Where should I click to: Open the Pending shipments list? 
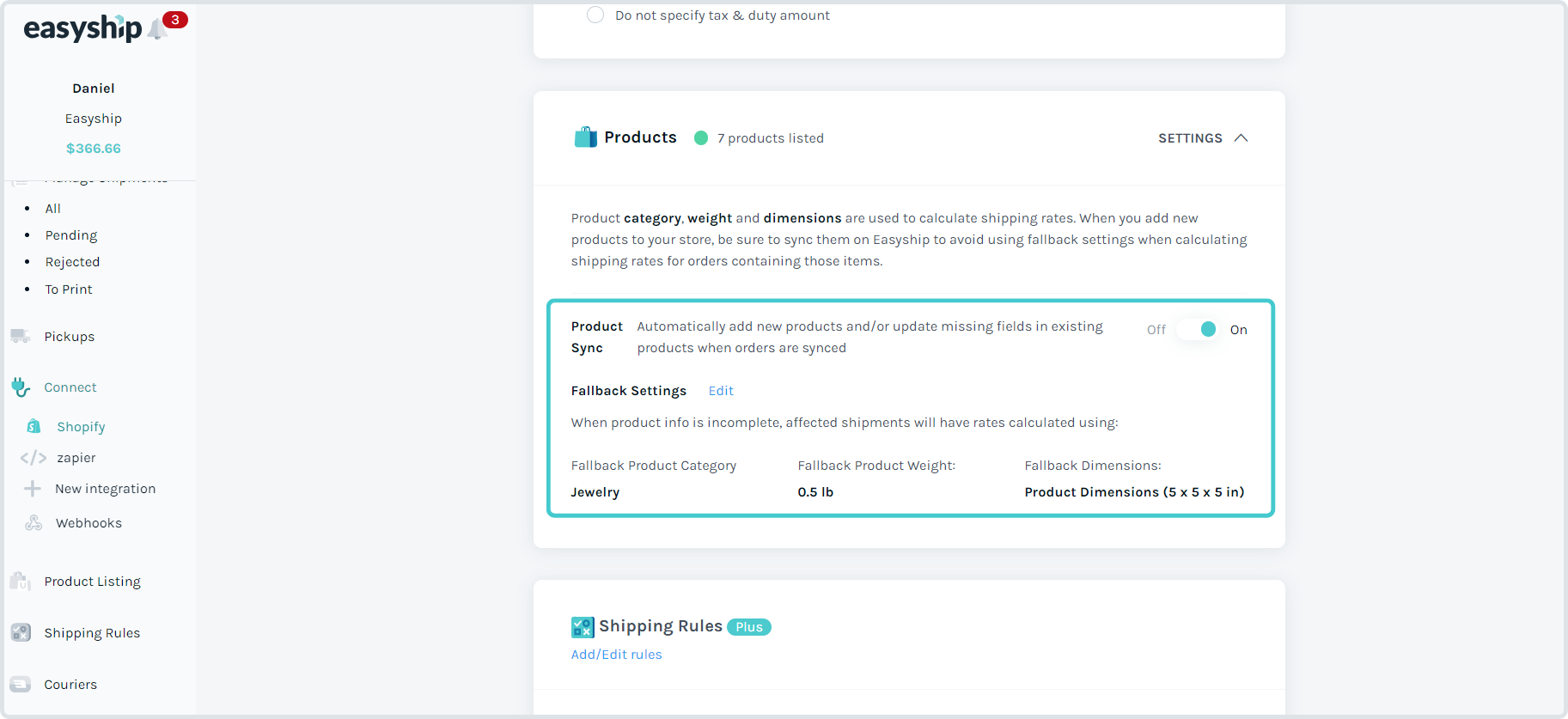71,235
